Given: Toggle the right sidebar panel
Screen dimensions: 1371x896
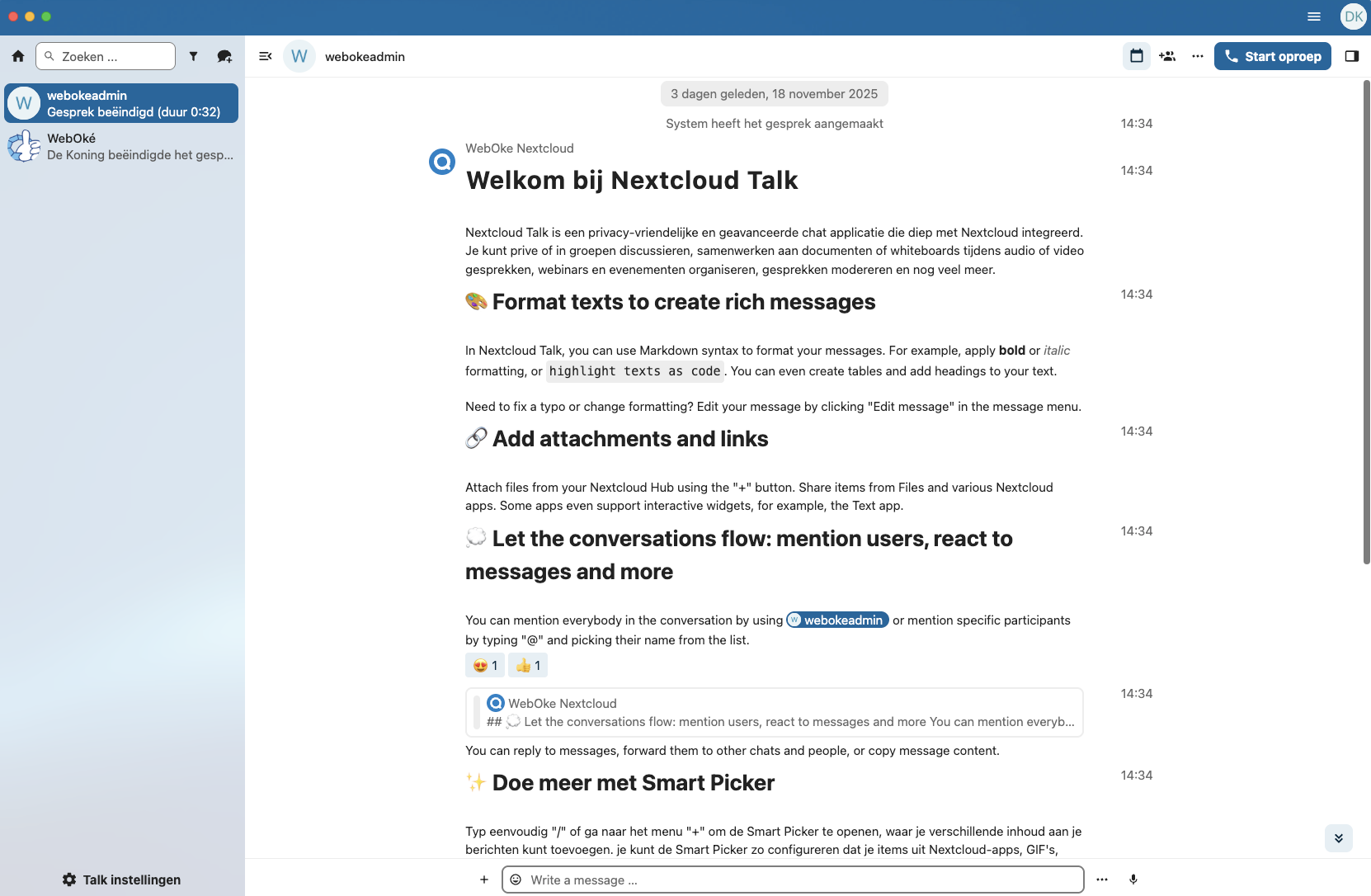Looking at the screenshot, I should pyautogui.click(x=1353, y=56).
